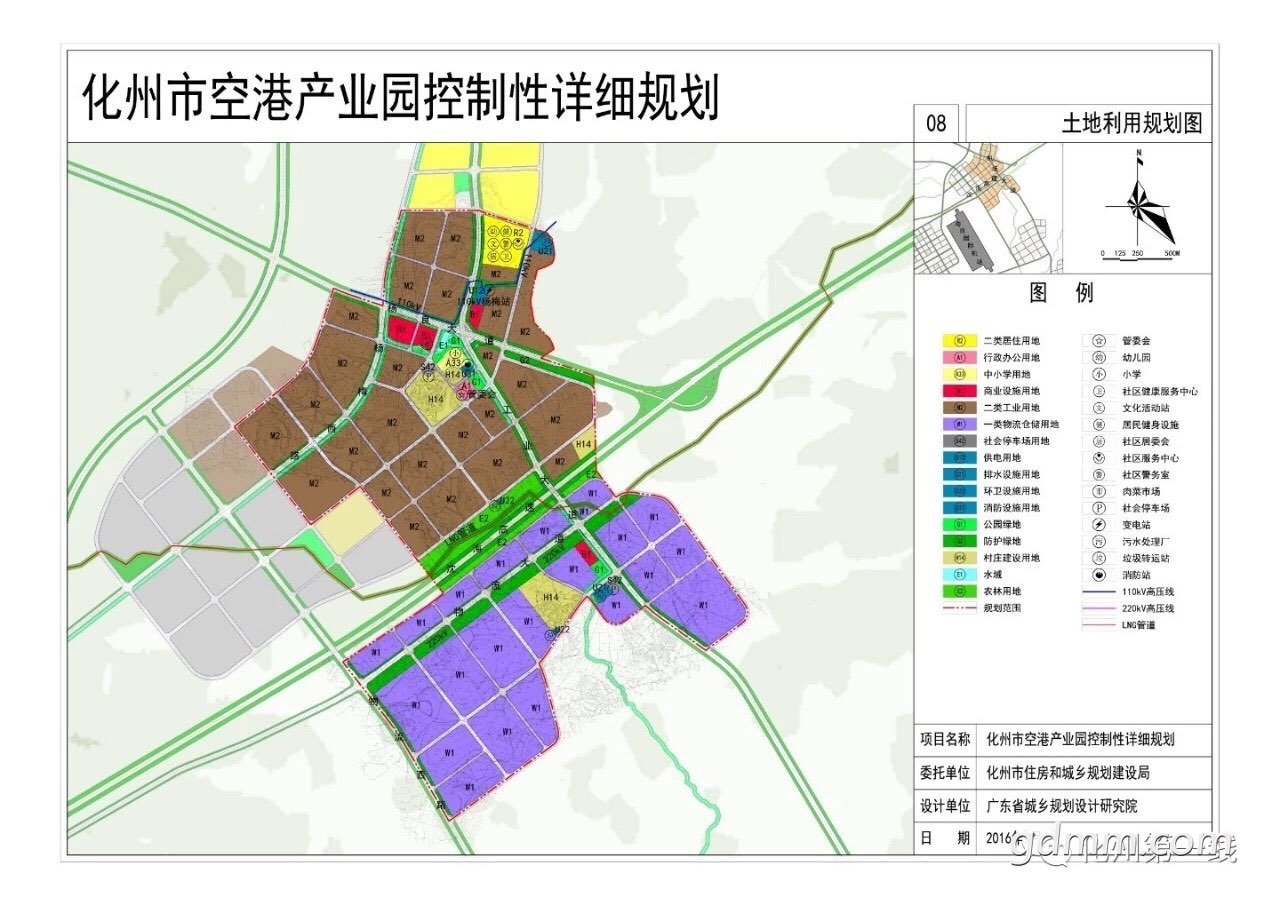Image resolution: width=1280 pixels, height=905 pixels.
Task: Click the location overview inset map
Action: click(988, 207)
